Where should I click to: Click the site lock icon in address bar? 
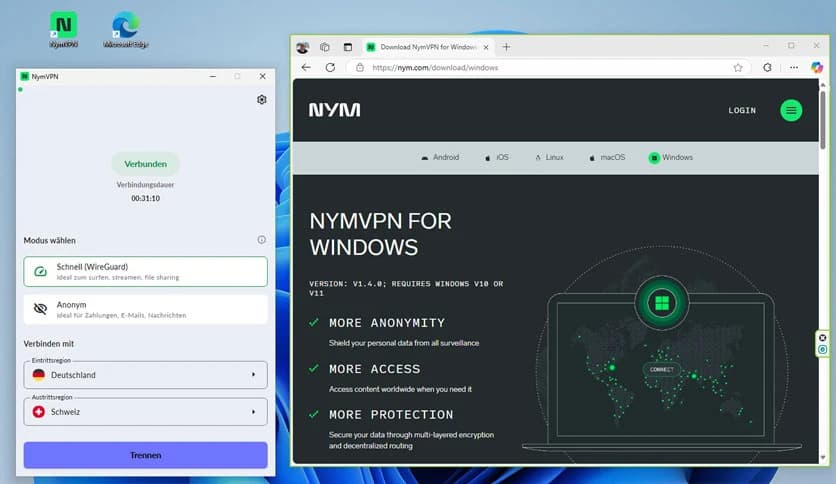[360, 68]
